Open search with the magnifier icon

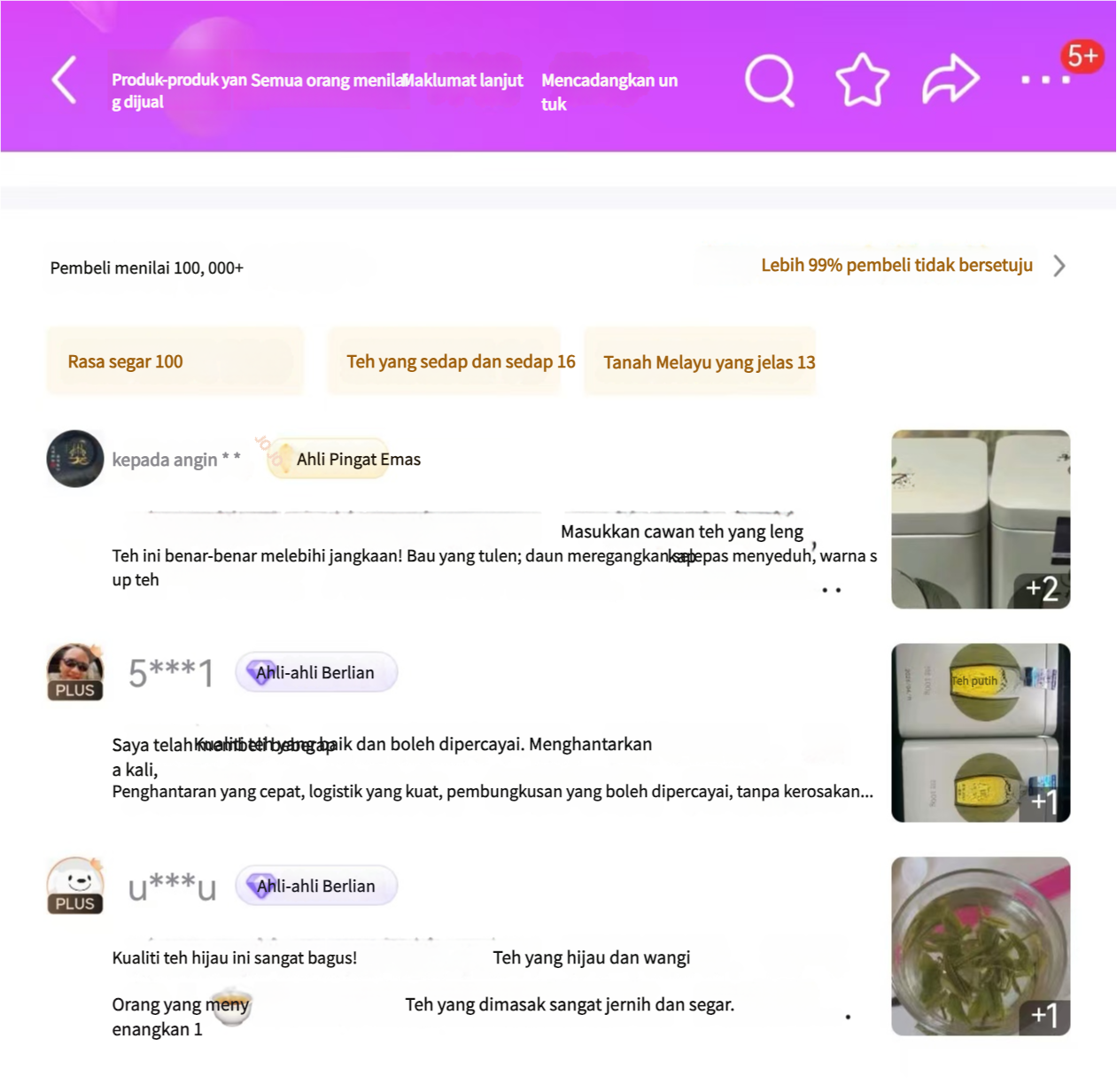pyautogui.click(x=770, y=81)
